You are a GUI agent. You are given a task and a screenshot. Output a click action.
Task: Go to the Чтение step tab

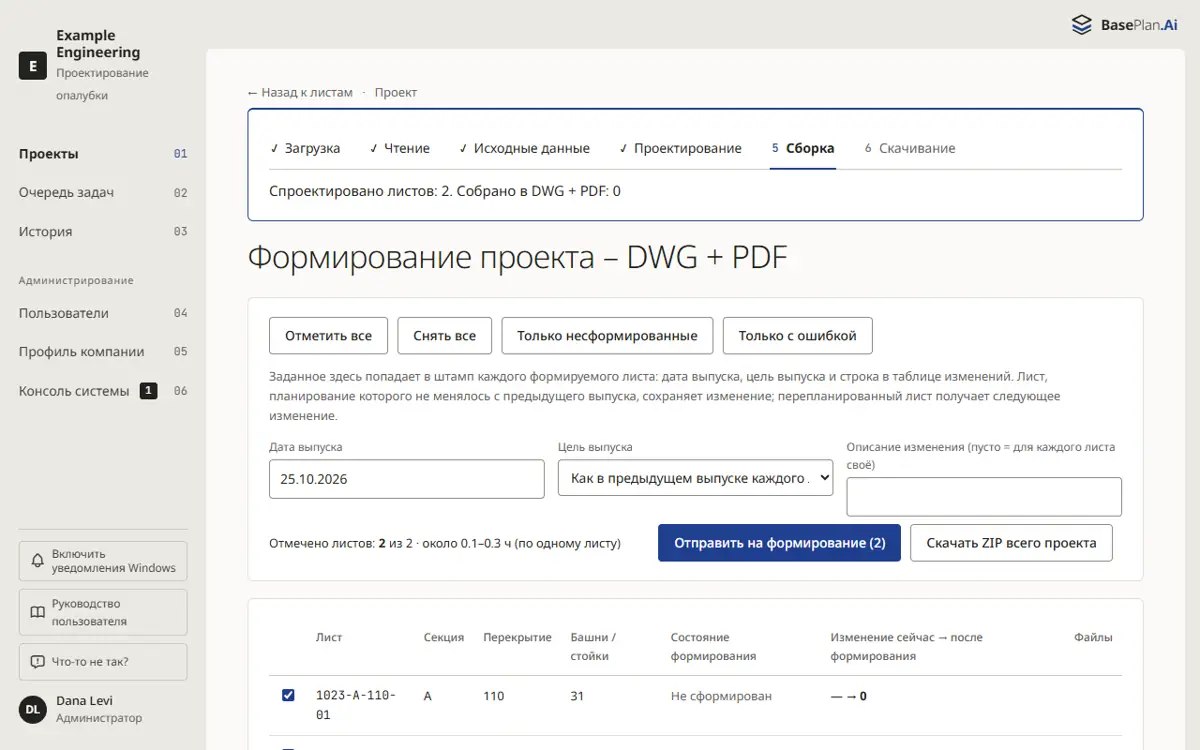tap(399, 148)
